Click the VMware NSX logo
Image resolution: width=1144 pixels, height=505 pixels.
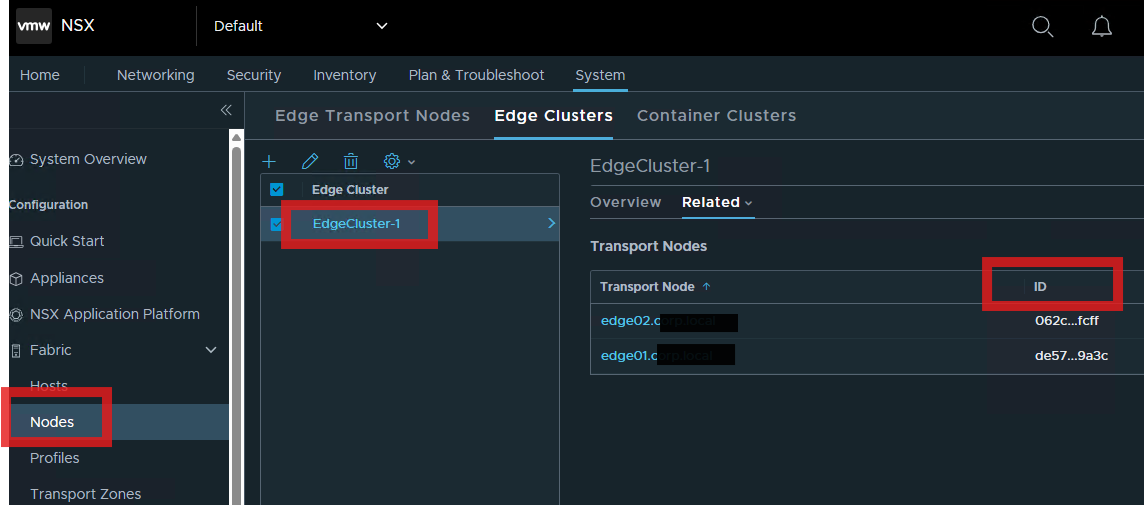click(x=34, y=26)
